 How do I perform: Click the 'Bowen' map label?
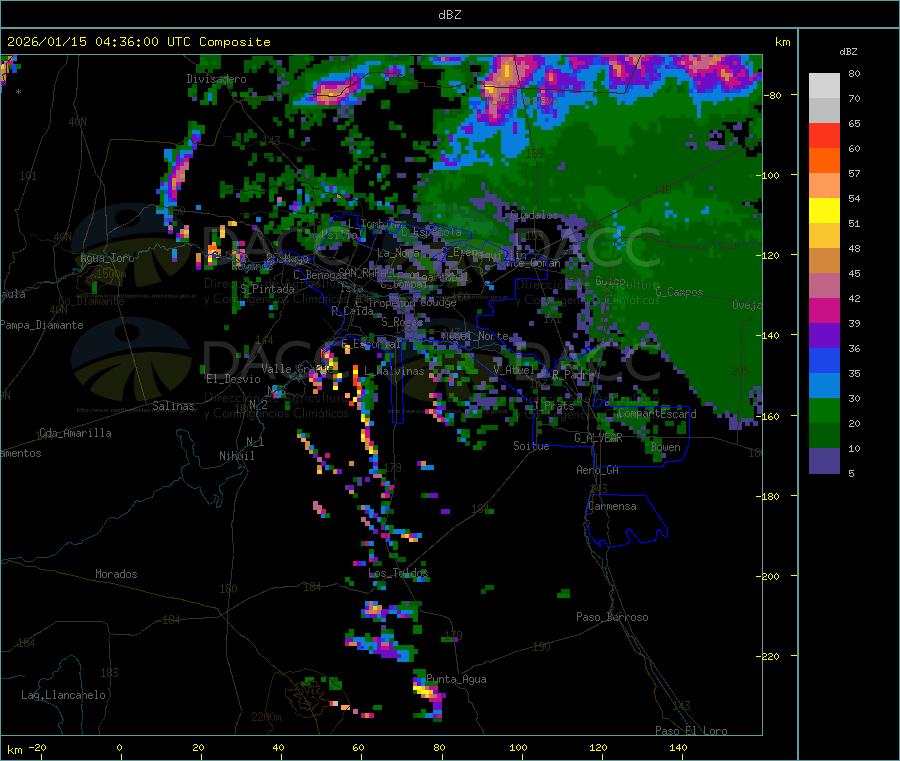pos(666,447)
